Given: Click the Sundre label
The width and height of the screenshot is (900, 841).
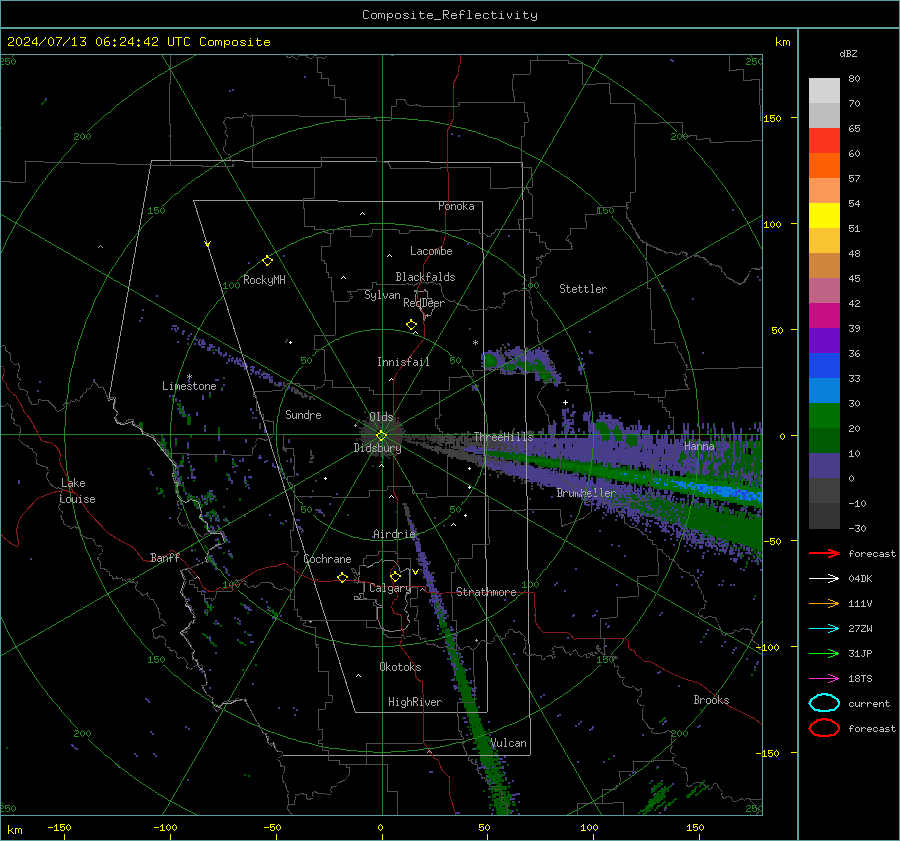Looking at the screenshot, I should tap(303, 414).
